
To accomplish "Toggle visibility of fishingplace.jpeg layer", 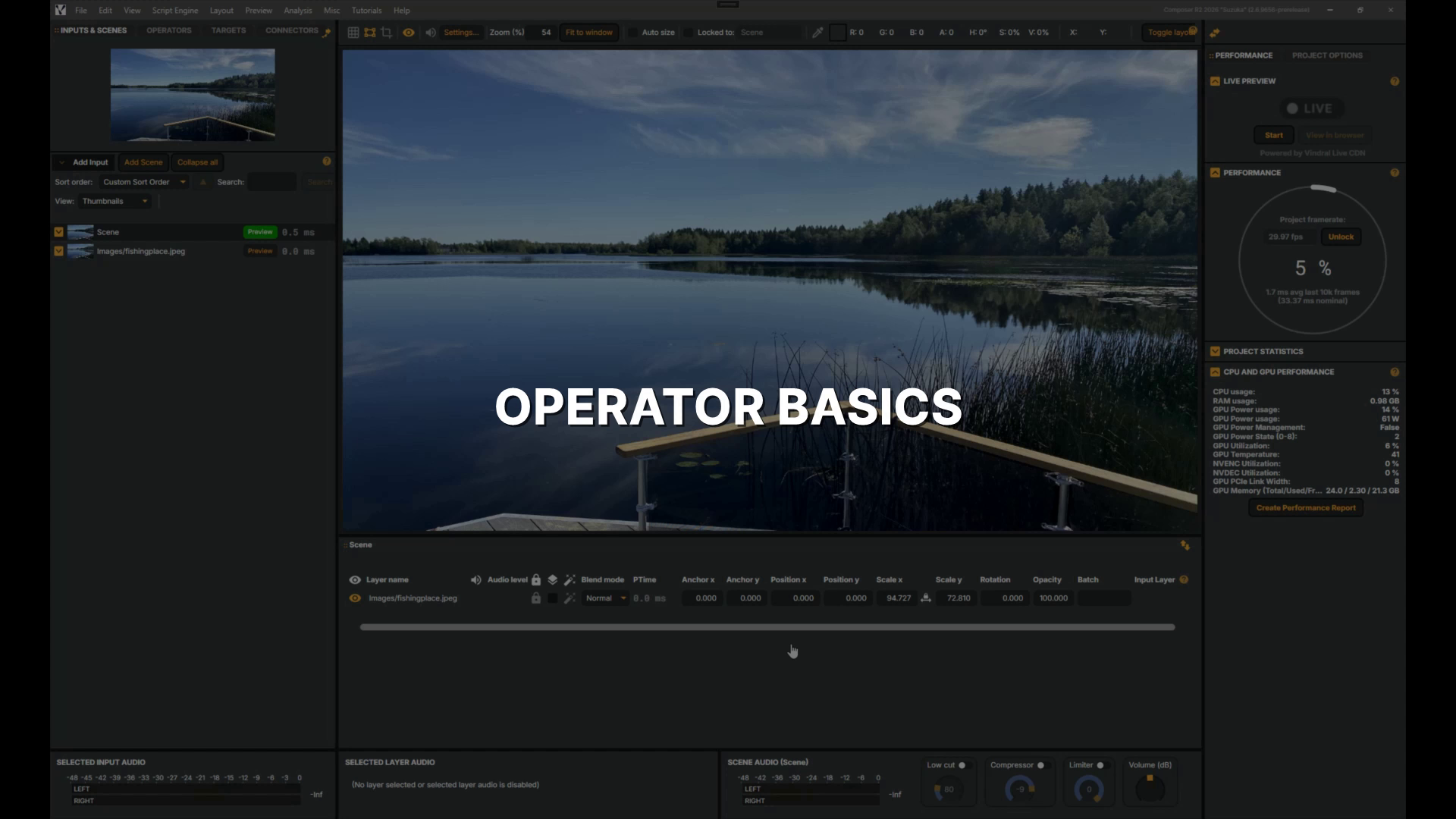I will click(x=354, y=598).
